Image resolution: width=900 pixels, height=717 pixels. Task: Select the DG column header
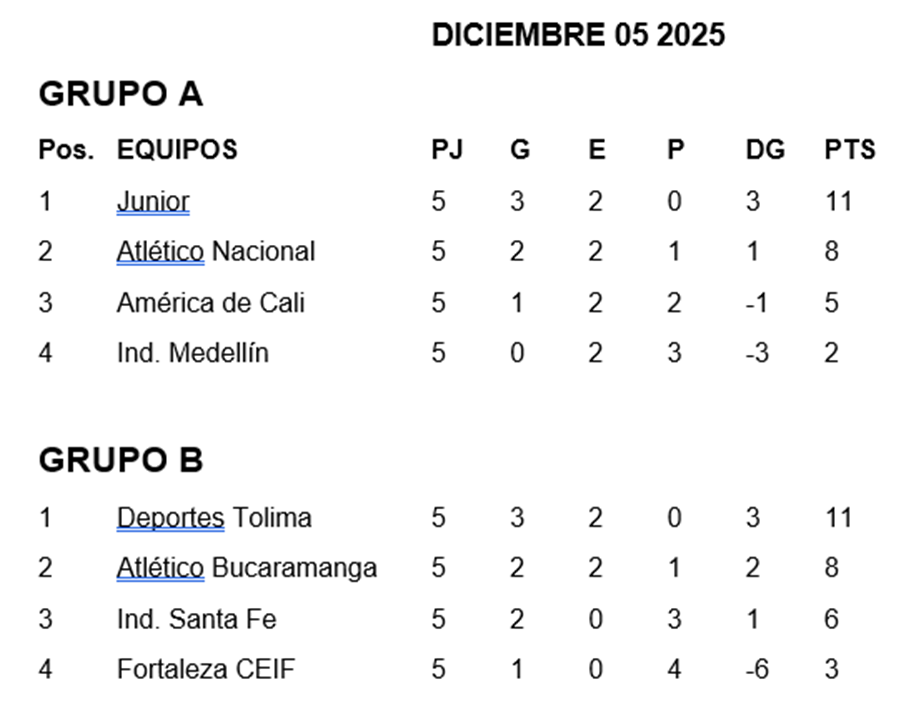click(765, 150)
